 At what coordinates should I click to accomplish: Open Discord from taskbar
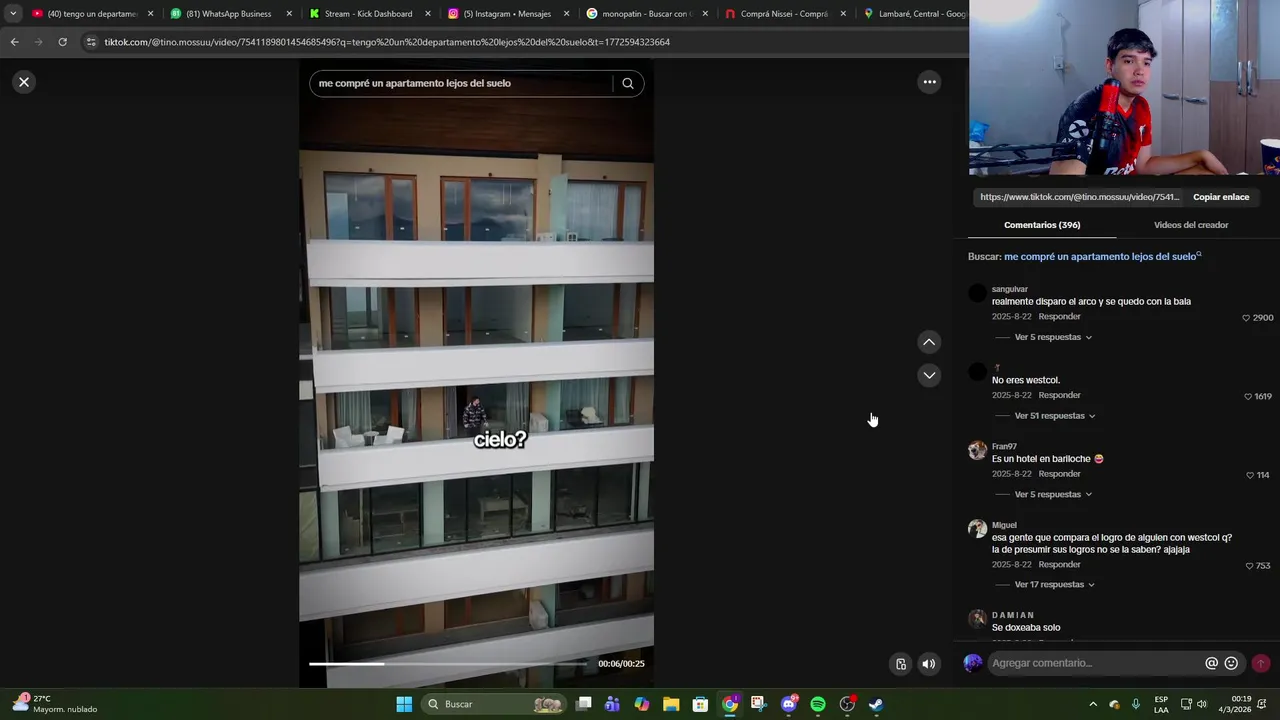coord(789,704)
